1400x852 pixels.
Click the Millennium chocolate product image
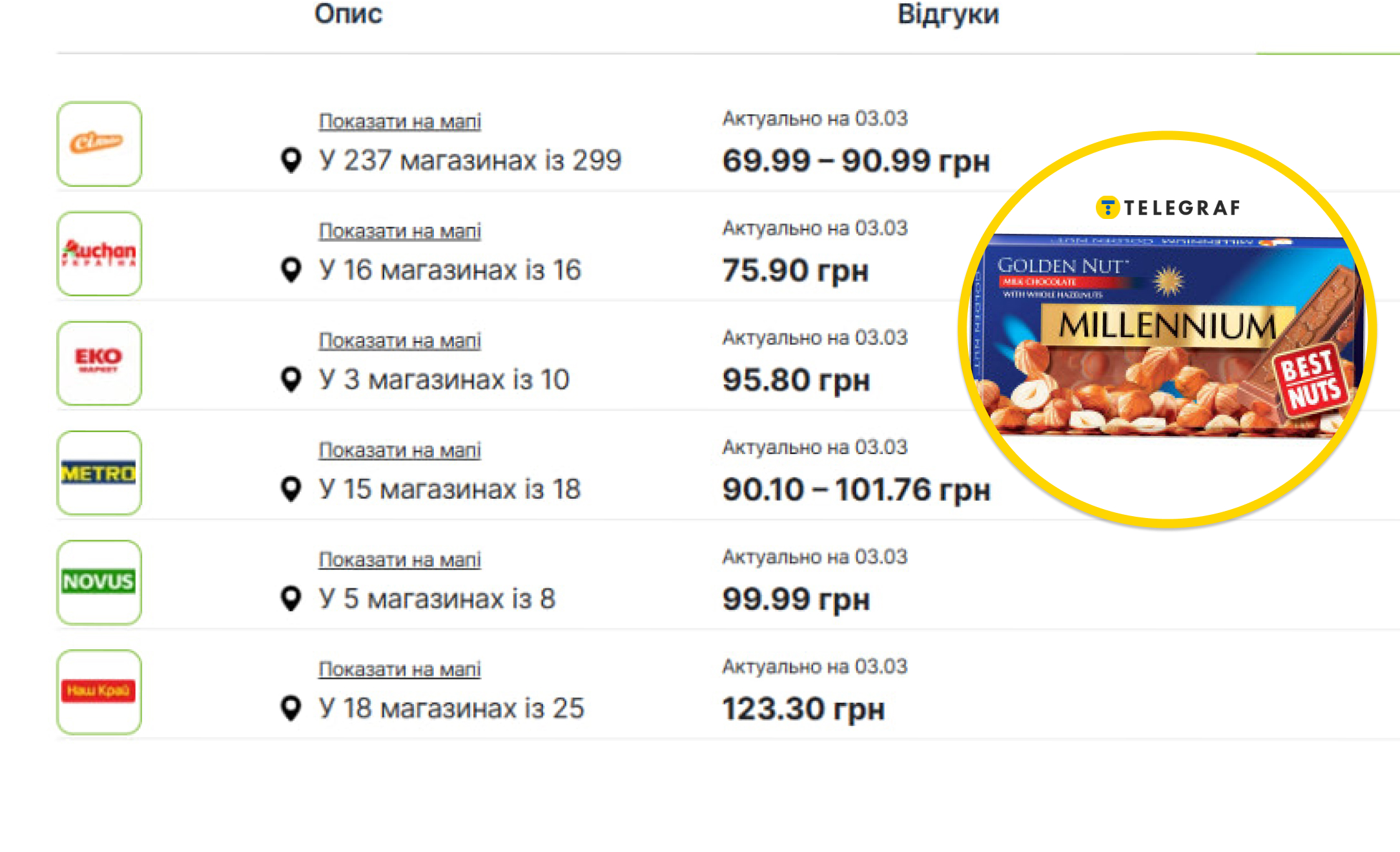[x=1166, y=336]
